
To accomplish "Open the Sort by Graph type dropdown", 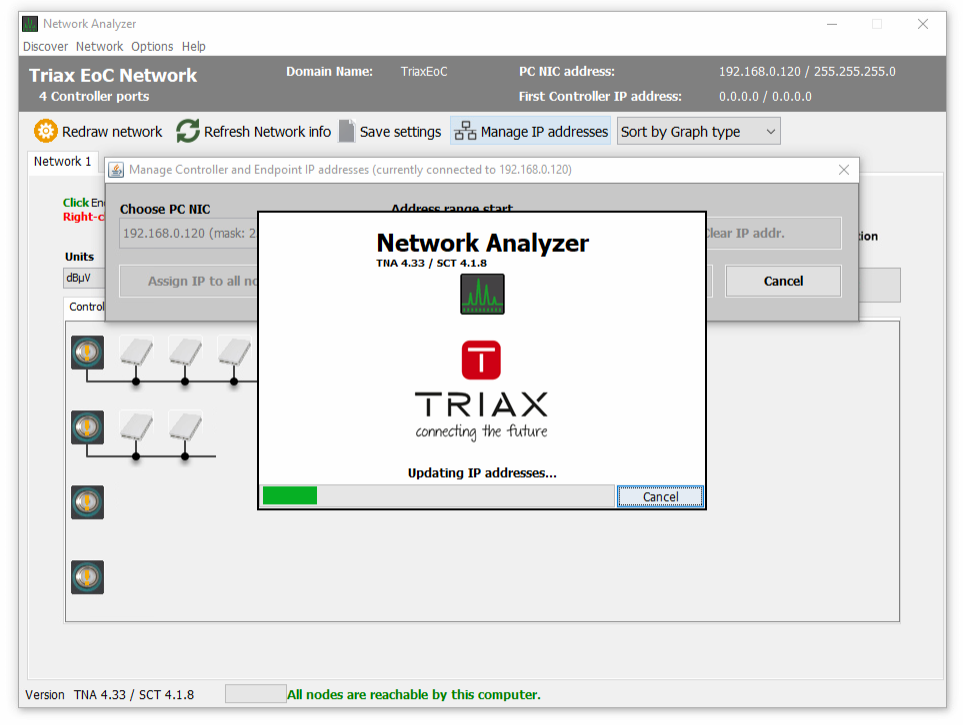I will pyautogui.click(x=698, y=131).
